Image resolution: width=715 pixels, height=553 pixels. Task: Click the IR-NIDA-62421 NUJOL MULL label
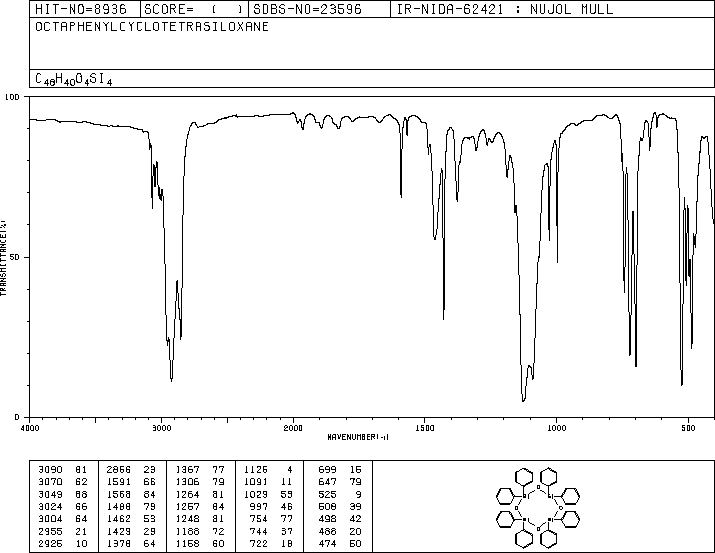505,9
